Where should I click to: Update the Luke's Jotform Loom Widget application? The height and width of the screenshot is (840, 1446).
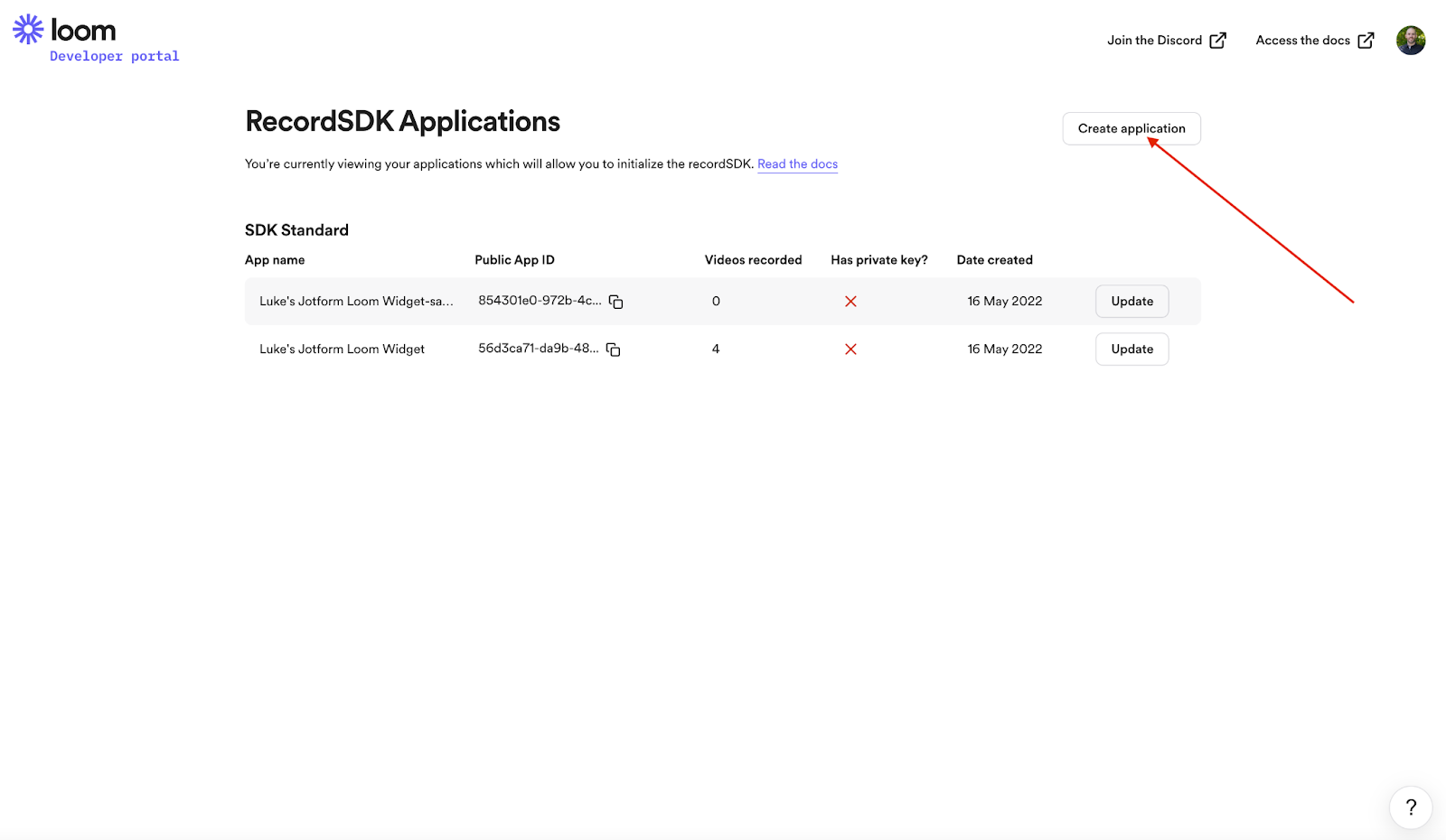click(1132, 350)
